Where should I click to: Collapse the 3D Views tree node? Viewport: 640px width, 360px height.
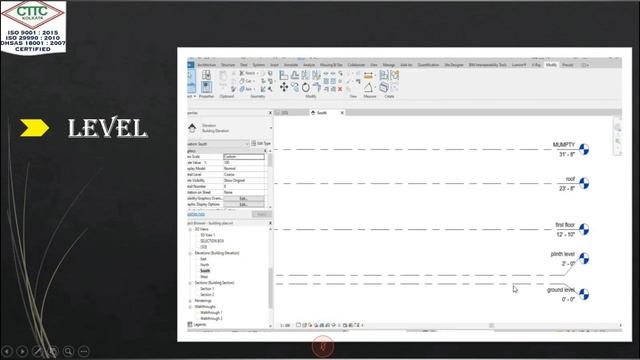coord(190,229)
